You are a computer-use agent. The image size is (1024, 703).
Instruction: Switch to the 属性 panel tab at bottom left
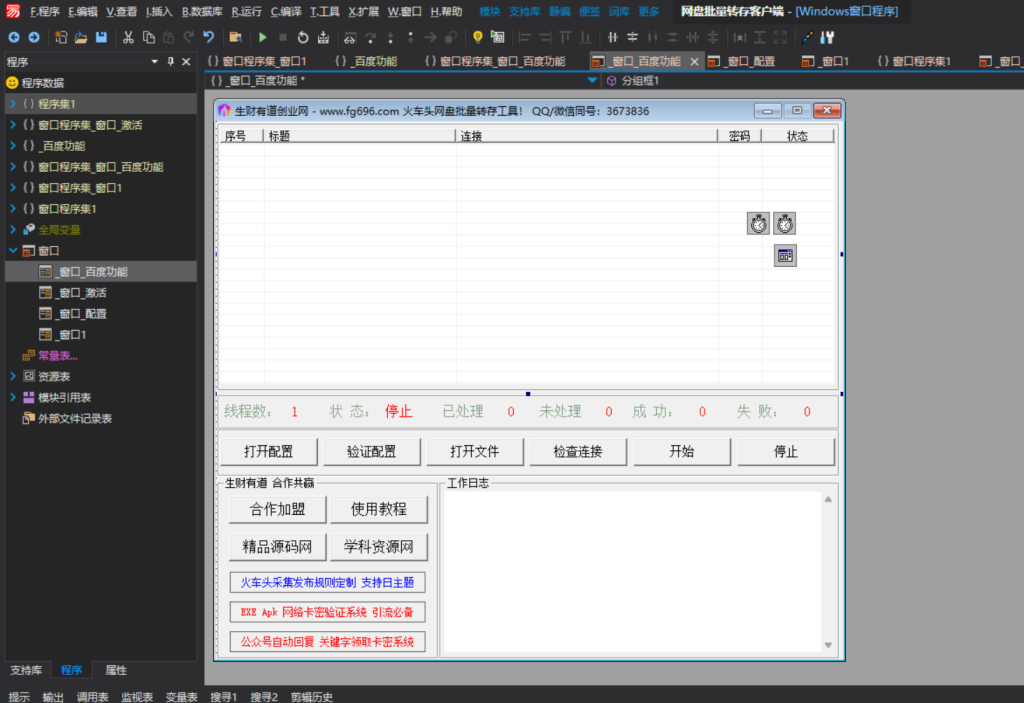[114, 670]
